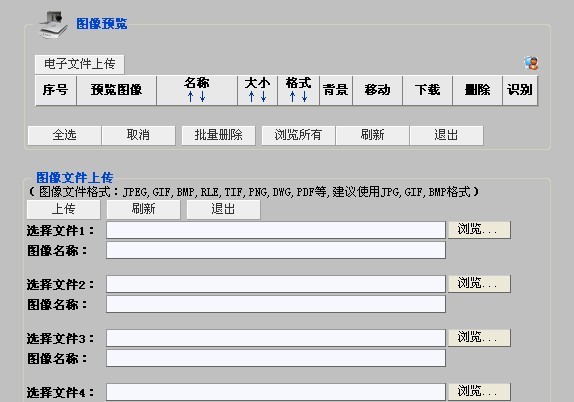
Task: Click the 下载 column header
Action: click(428, 90)
